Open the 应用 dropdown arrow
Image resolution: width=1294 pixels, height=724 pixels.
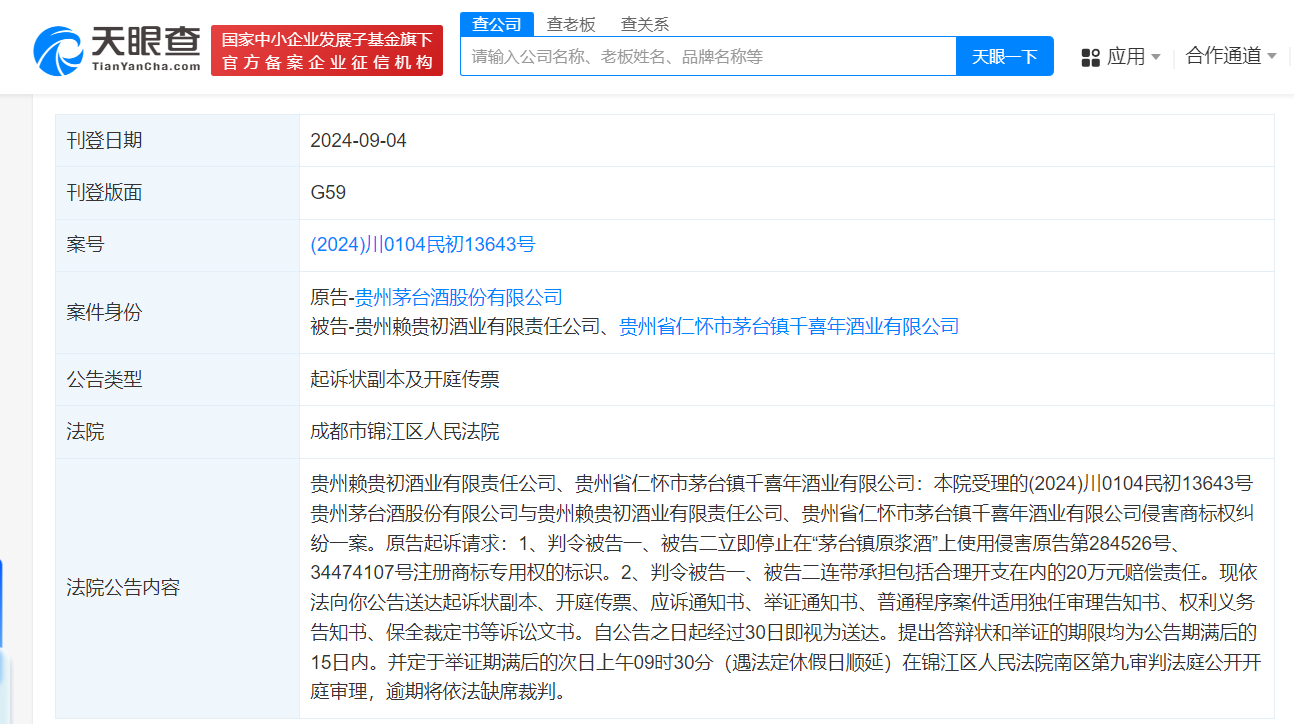pos(1155,57)
